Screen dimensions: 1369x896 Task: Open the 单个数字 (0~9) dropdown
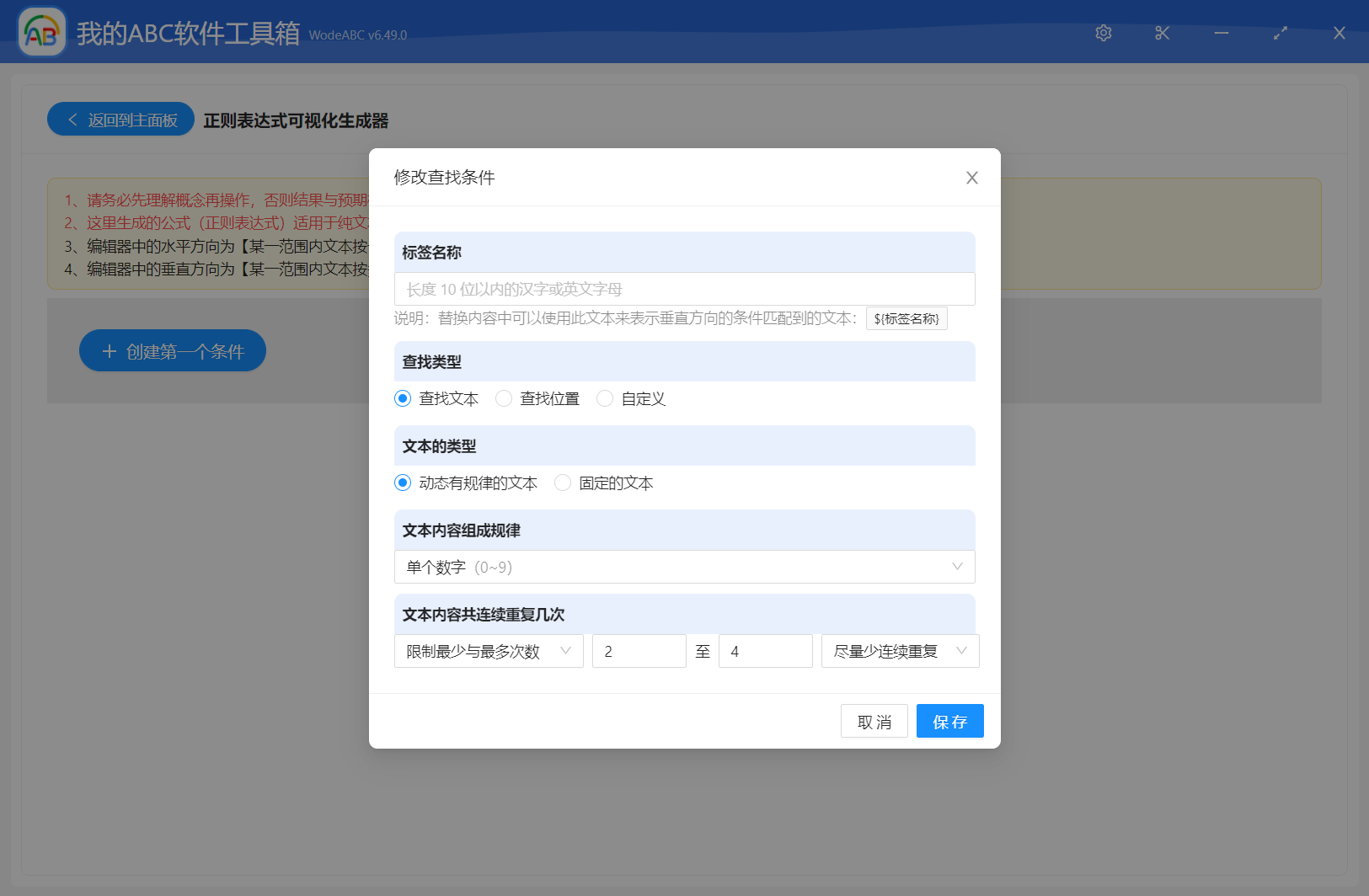coord(684,567)
